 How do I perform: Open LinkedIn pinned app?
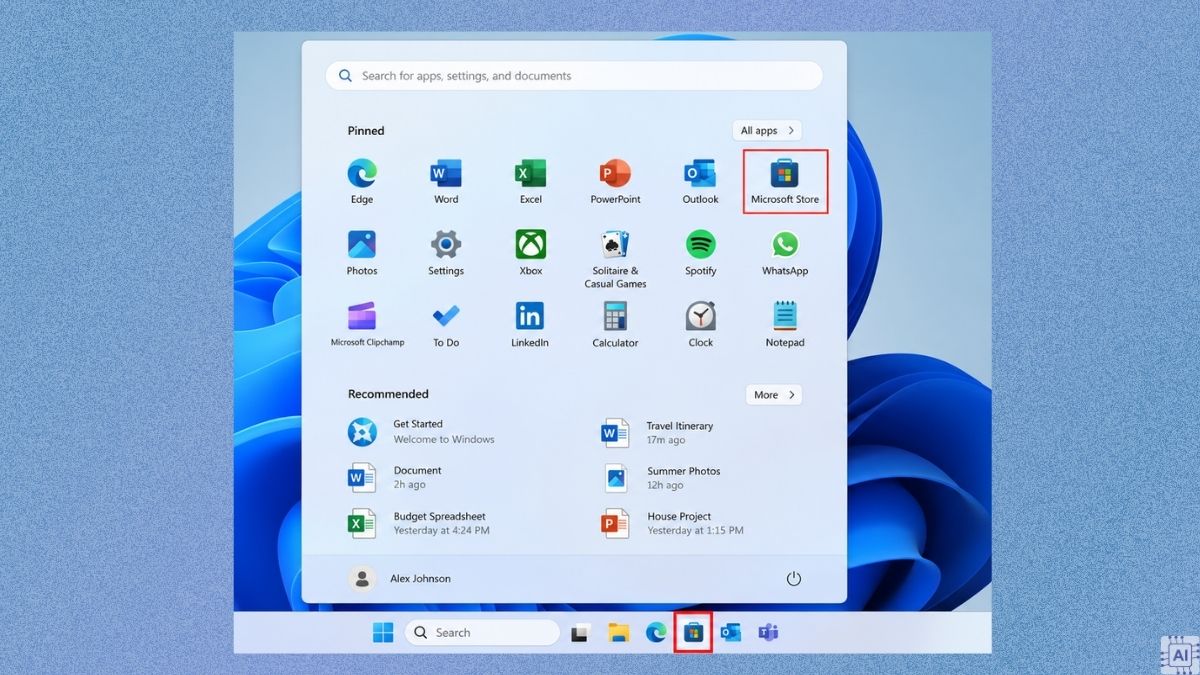pos(530,325)
